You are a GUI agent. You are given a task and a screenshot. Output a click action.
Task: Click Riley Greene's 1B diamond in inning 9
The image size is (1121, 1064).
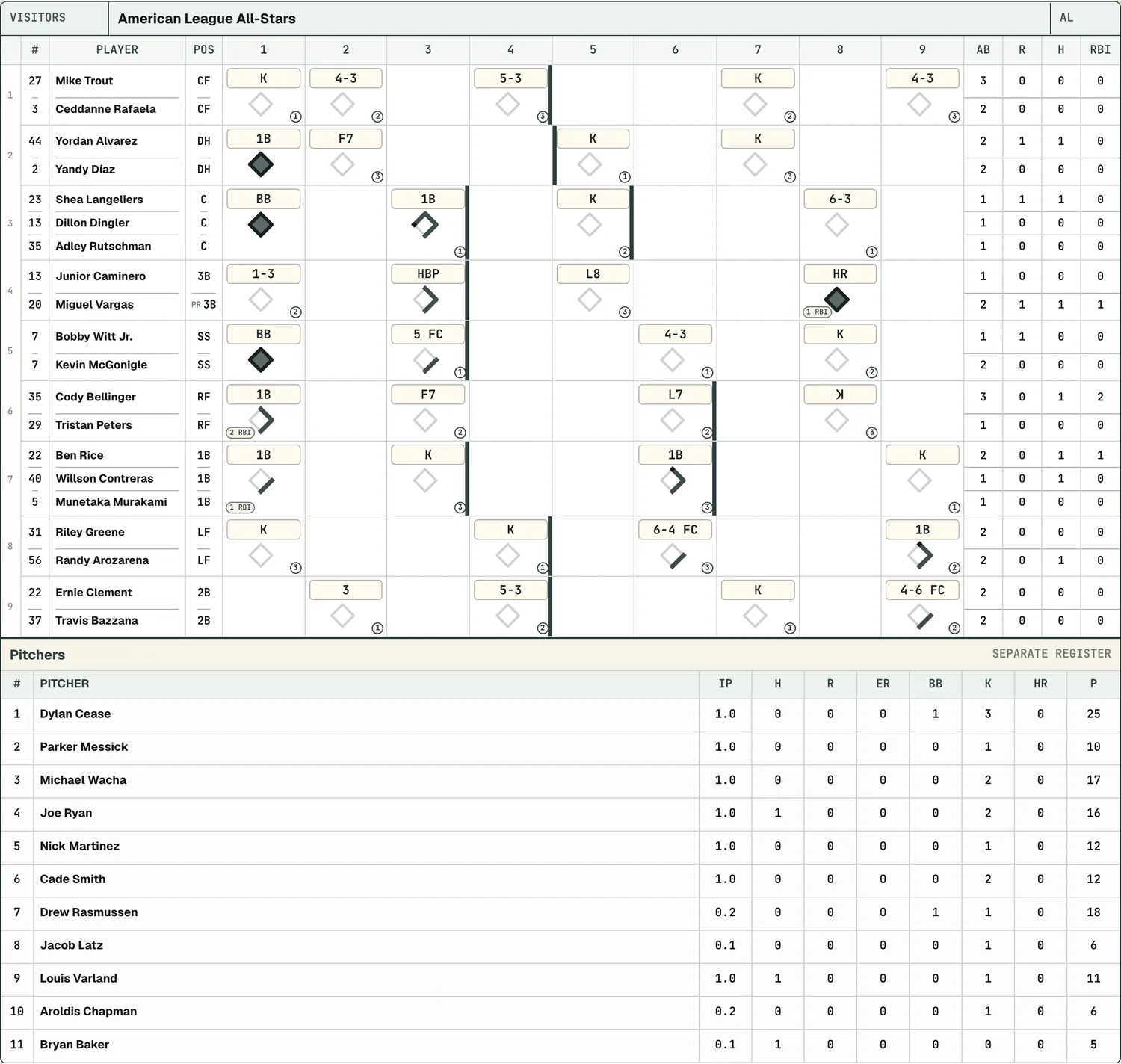(919, 555)
